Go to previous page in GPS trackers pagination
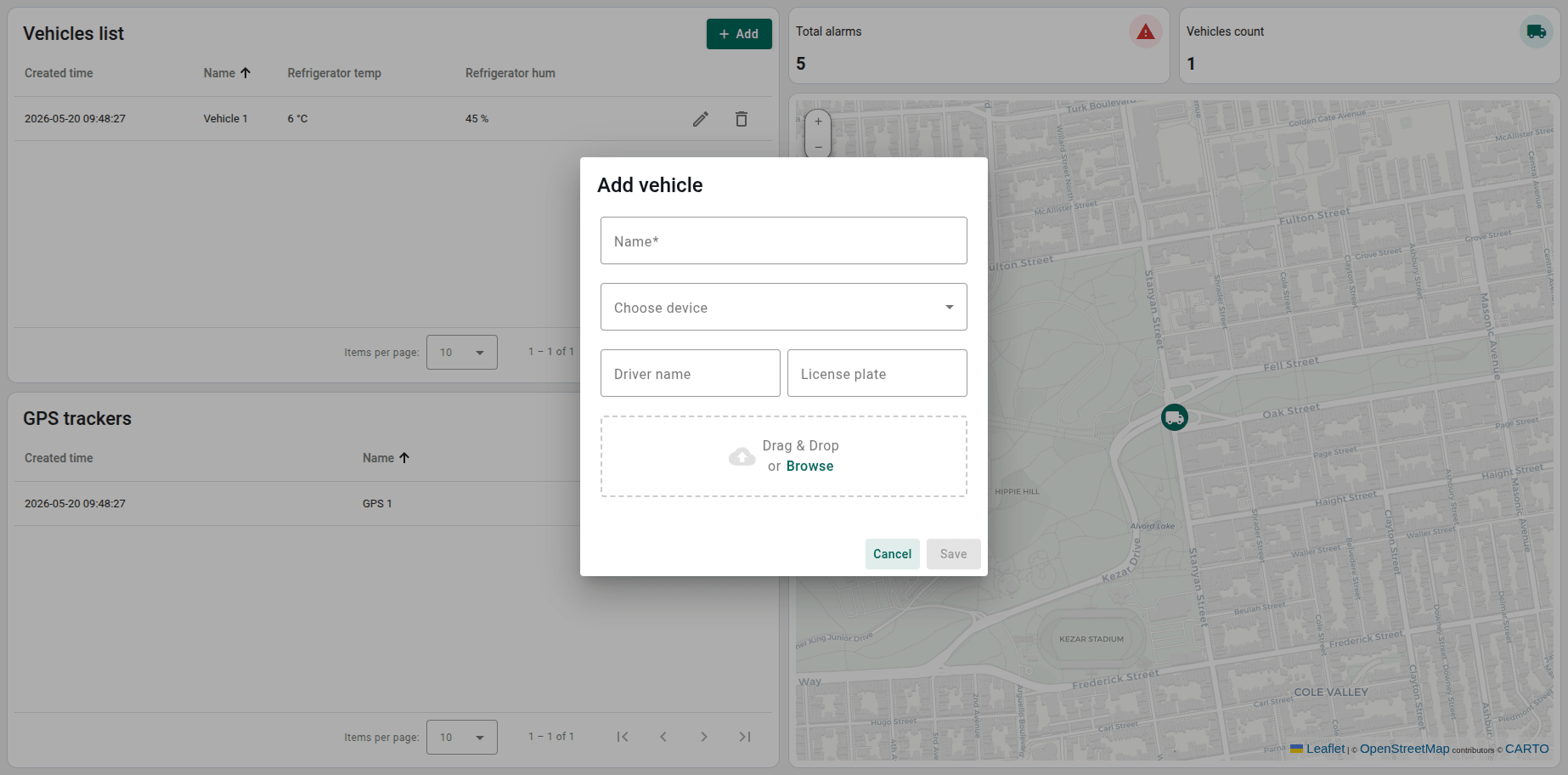This screenshot has height=775, width=1568. [663, 737]
